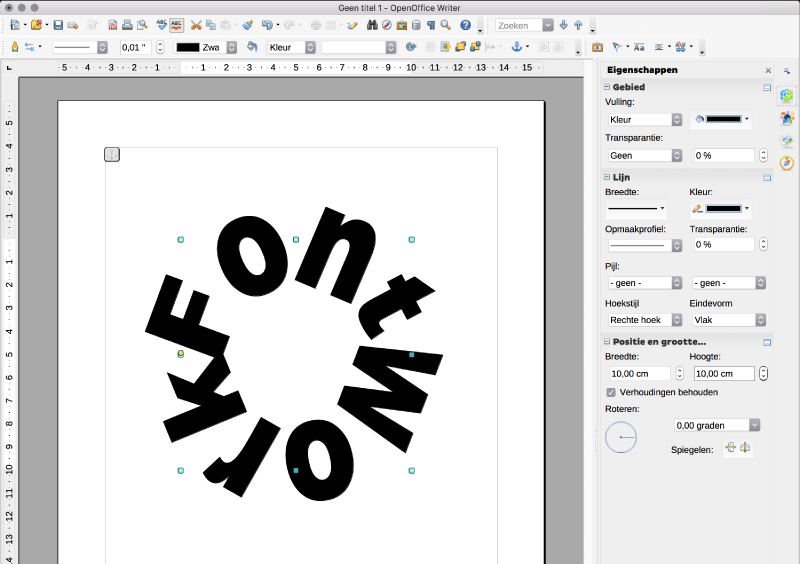Click the Open file folder icon
The height and width of the screenshot is (564, 800).
[36, 25]
